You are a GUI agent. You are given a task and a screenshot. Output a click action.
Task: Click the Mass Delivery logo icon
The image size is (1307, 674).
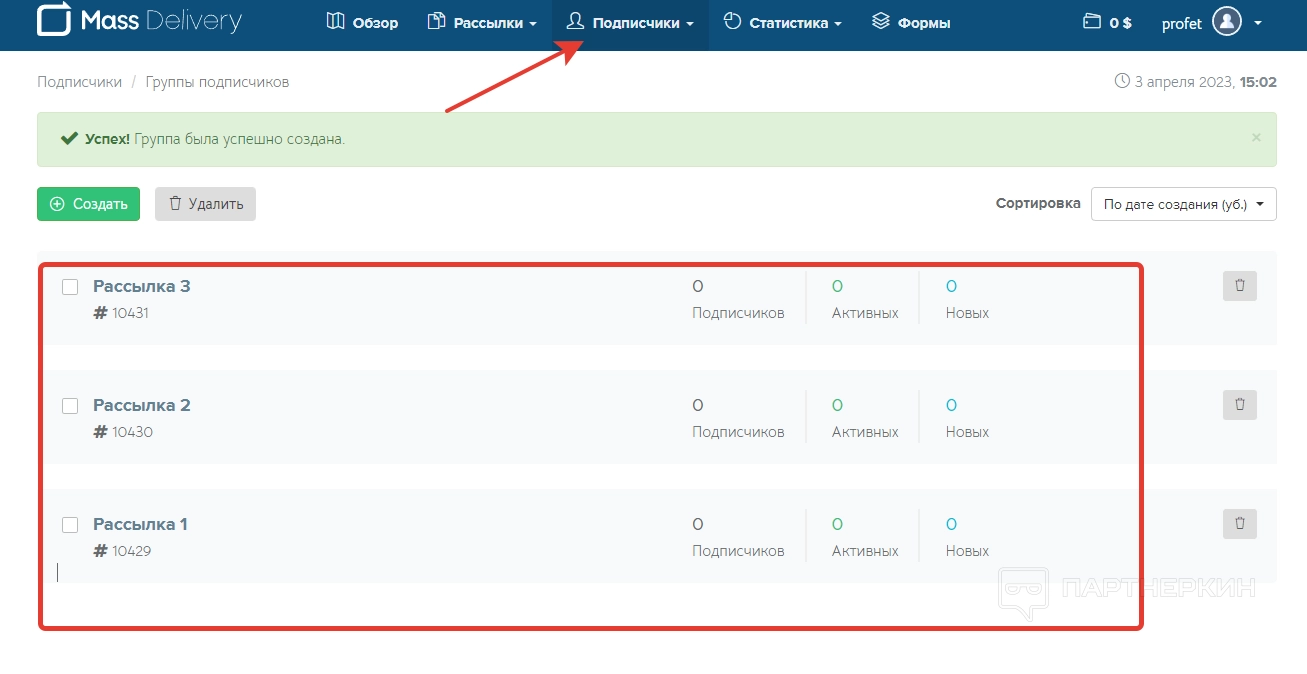coord(54,21)
